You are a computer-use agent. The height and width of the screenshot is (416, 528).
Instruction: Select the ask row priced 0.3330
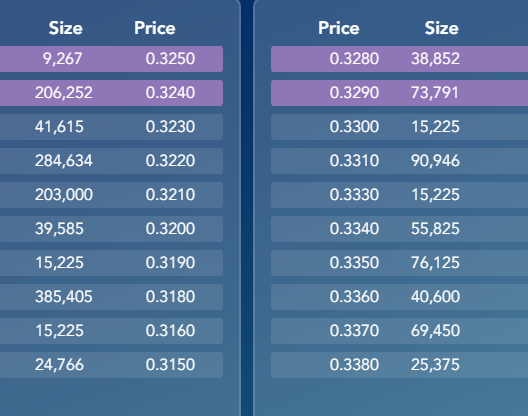(x=399, y=195)
